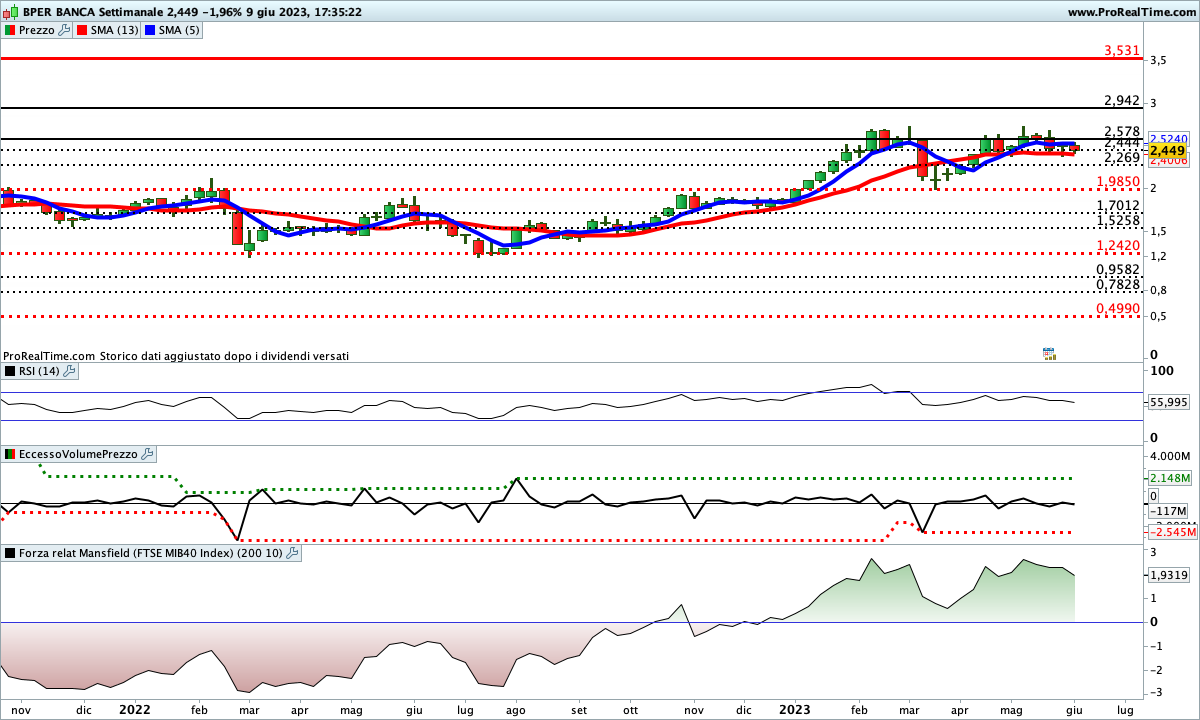Viewport: 1200px width, 720px height.
Task: Click the red 0,4990 level label
Action: point(1118,309)
